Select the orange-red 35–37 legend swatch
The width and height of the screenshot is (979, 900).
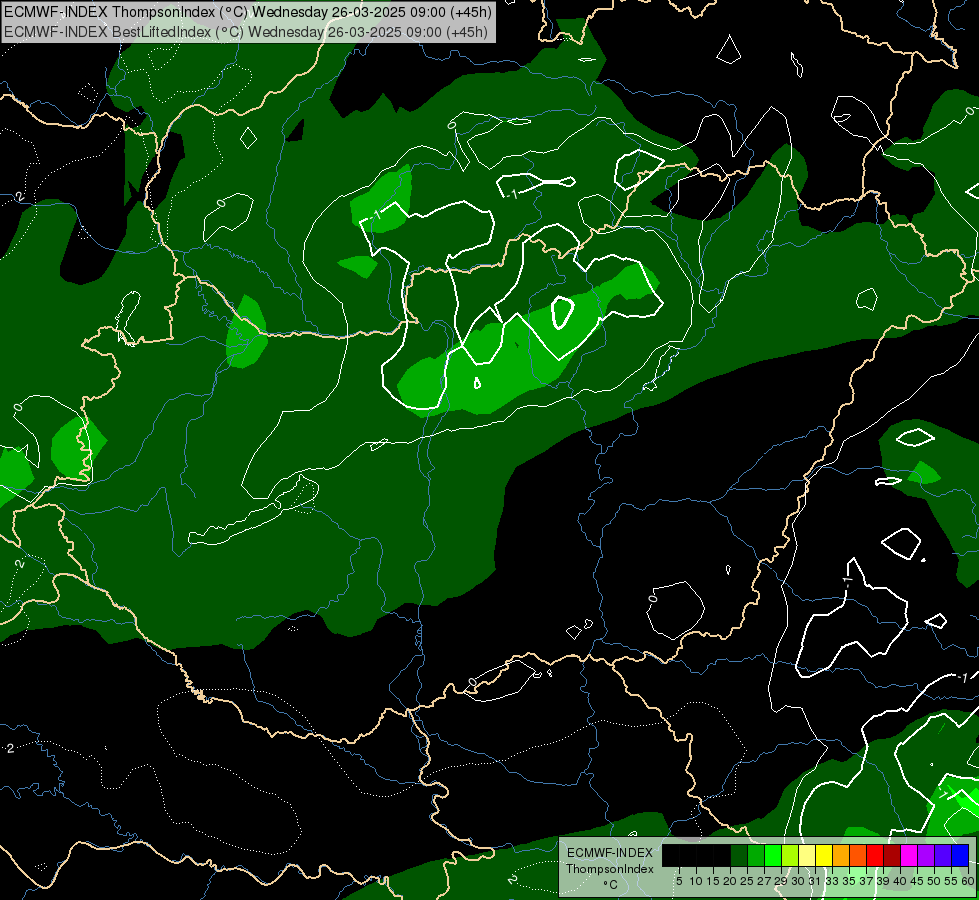coord(858,855)
